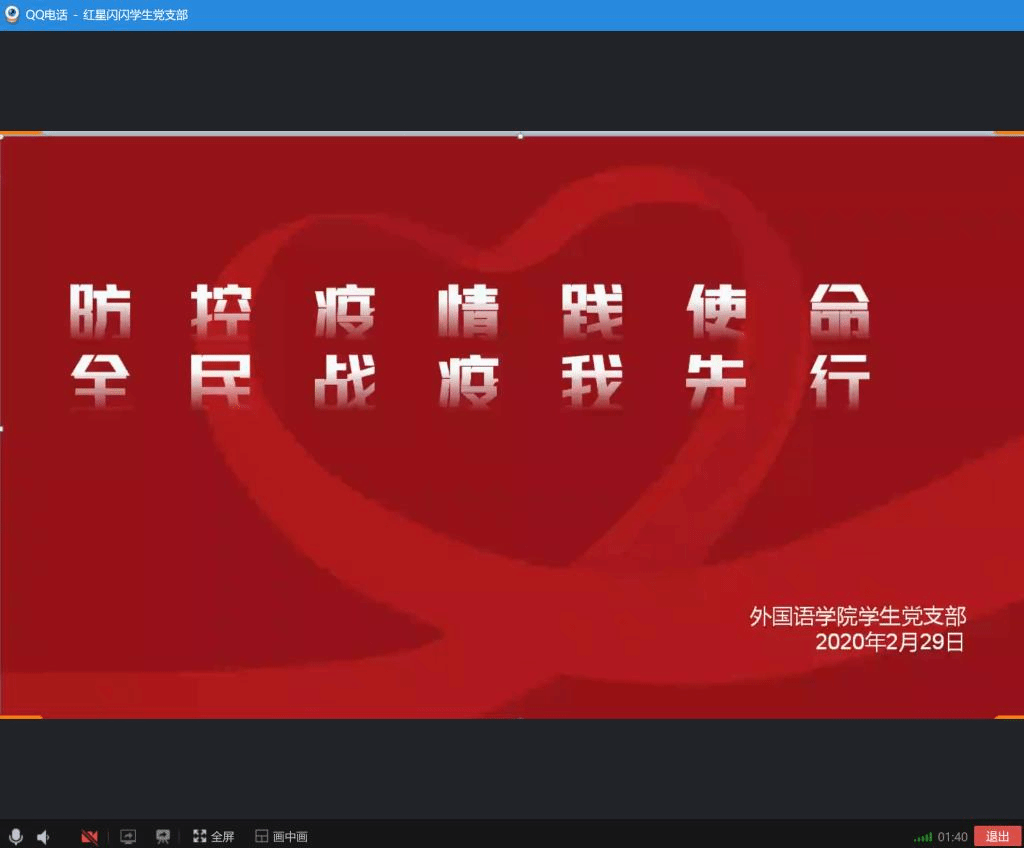Click the slide line 全民战疫我先行
Image resolution: width=1024 pixels, height=848 pixels.
point(470,380)
